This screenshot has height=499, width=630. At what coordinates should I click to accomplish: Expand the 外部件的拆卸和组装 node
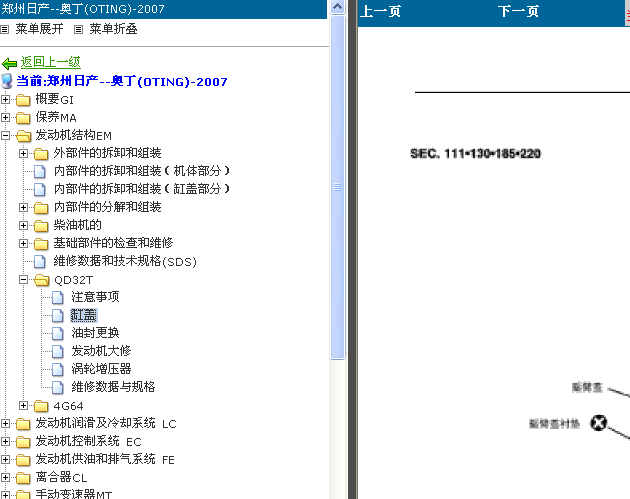click(23, 153)
